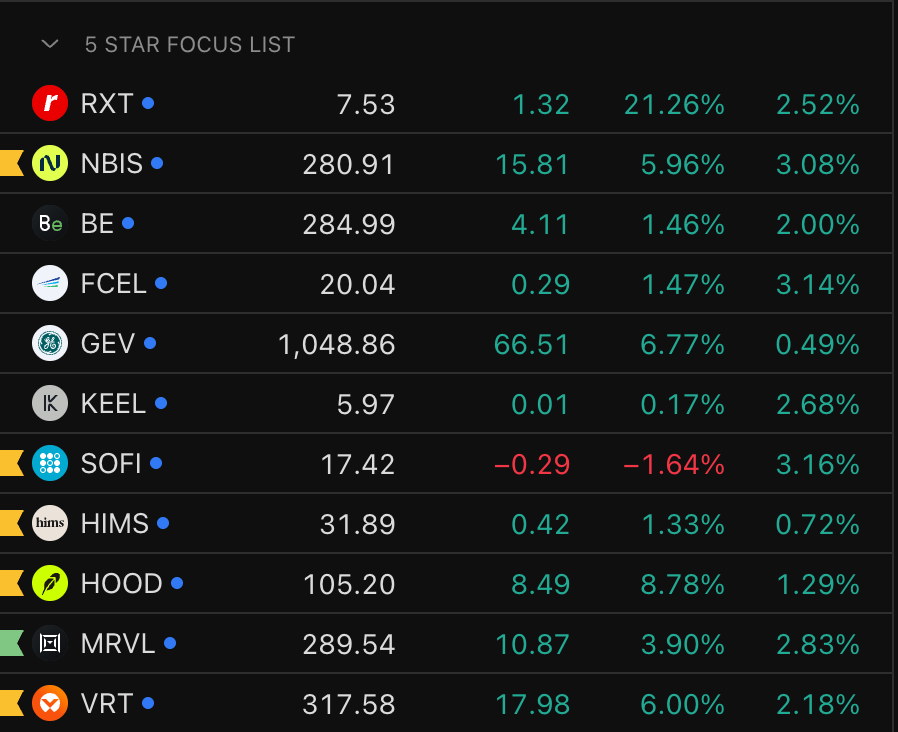Select the NBIS ticker symbol
Viewport: 898px width, 732px height.
tap(112, 164)
